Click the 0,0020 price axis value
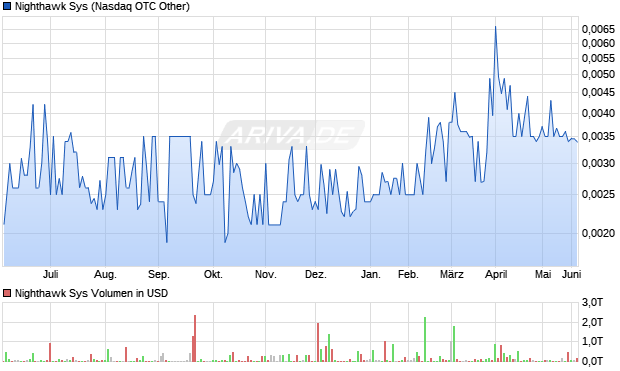620x371 pixels. pos(598,233)
